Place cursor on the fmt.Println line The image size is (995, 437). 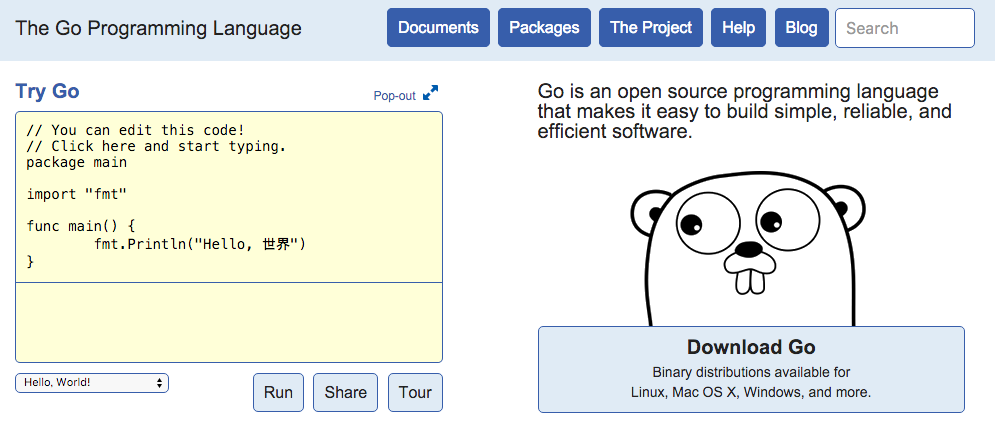coord(201,244)
